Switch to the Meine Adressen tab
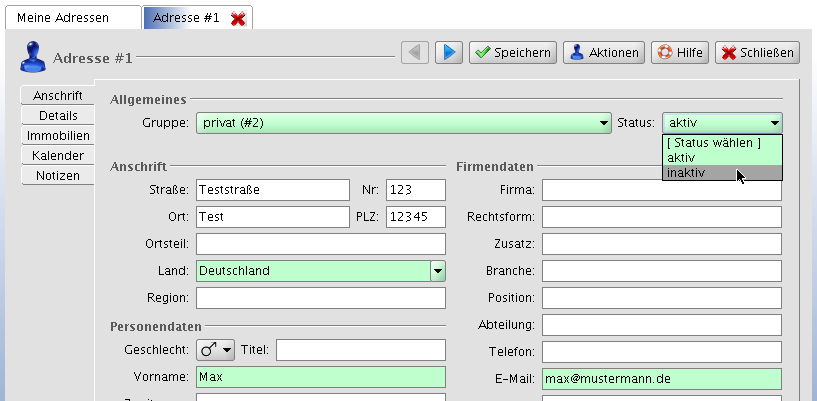The height and width of the screenshot is (401, 817). click(x=70, y=18)
